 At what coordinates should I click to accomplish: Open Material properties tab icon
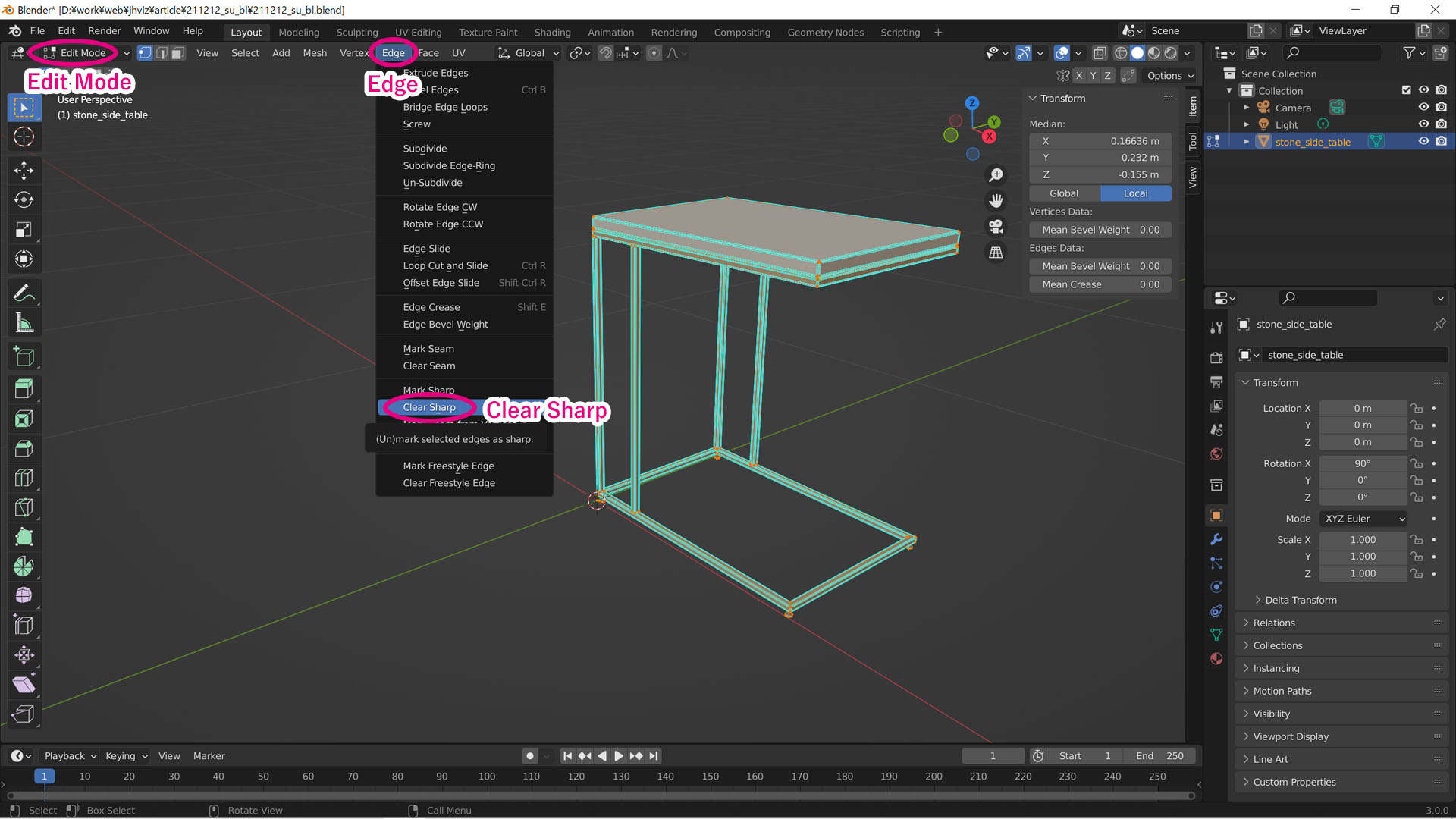click(x=1216, y=658)
